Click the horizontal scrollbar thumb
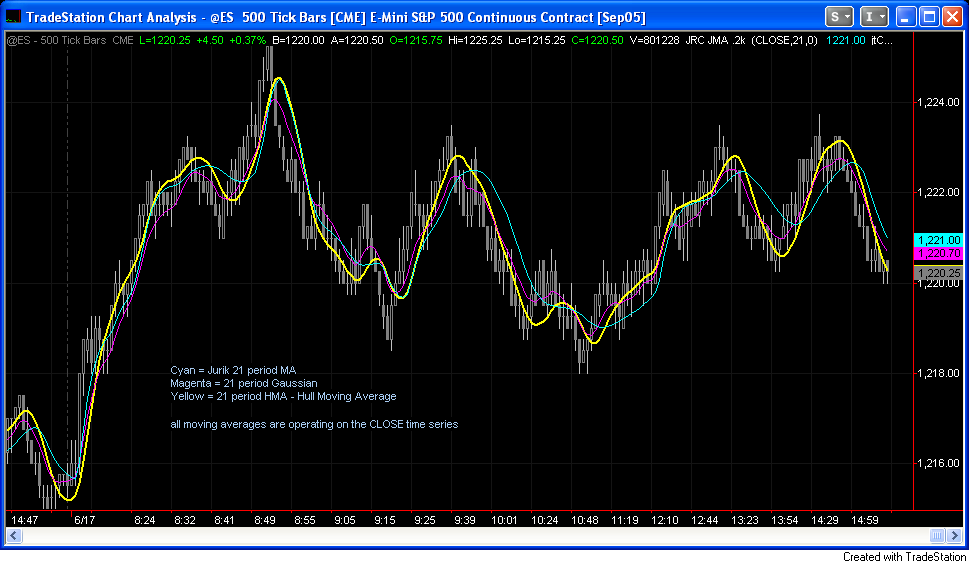Viewport: 969px width, 563px height. 937,535
